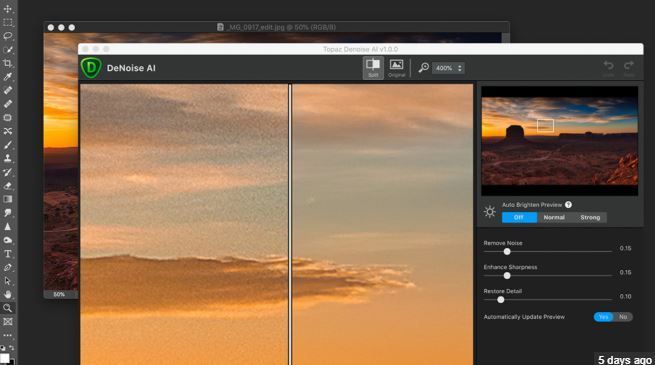
Task: Select the Healing Brush tool
Action: click(8, 104)
